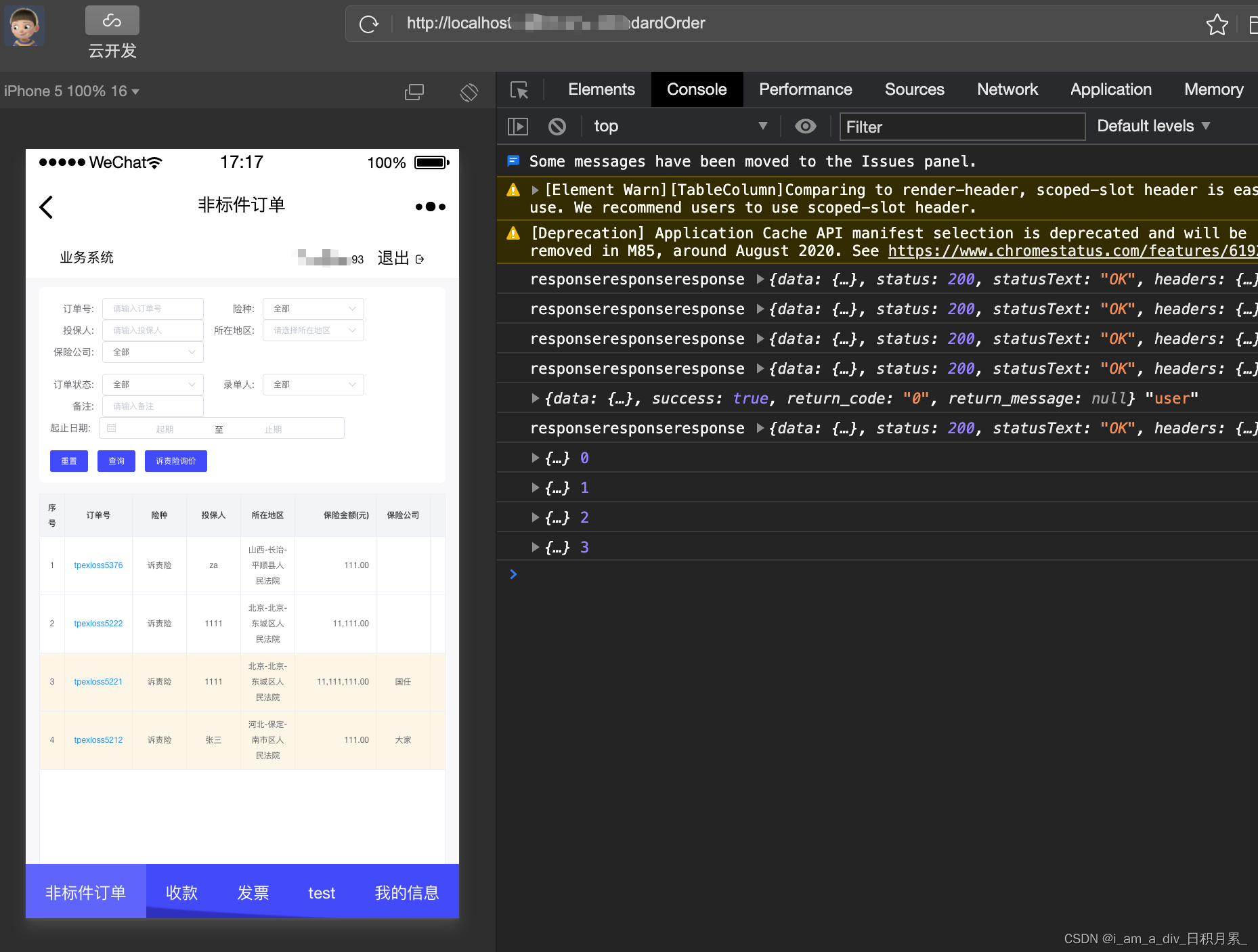The width and height of the screenshot is (1258, 952).
Task: Open order link tpexloss5212
Action: coord(98,740)
